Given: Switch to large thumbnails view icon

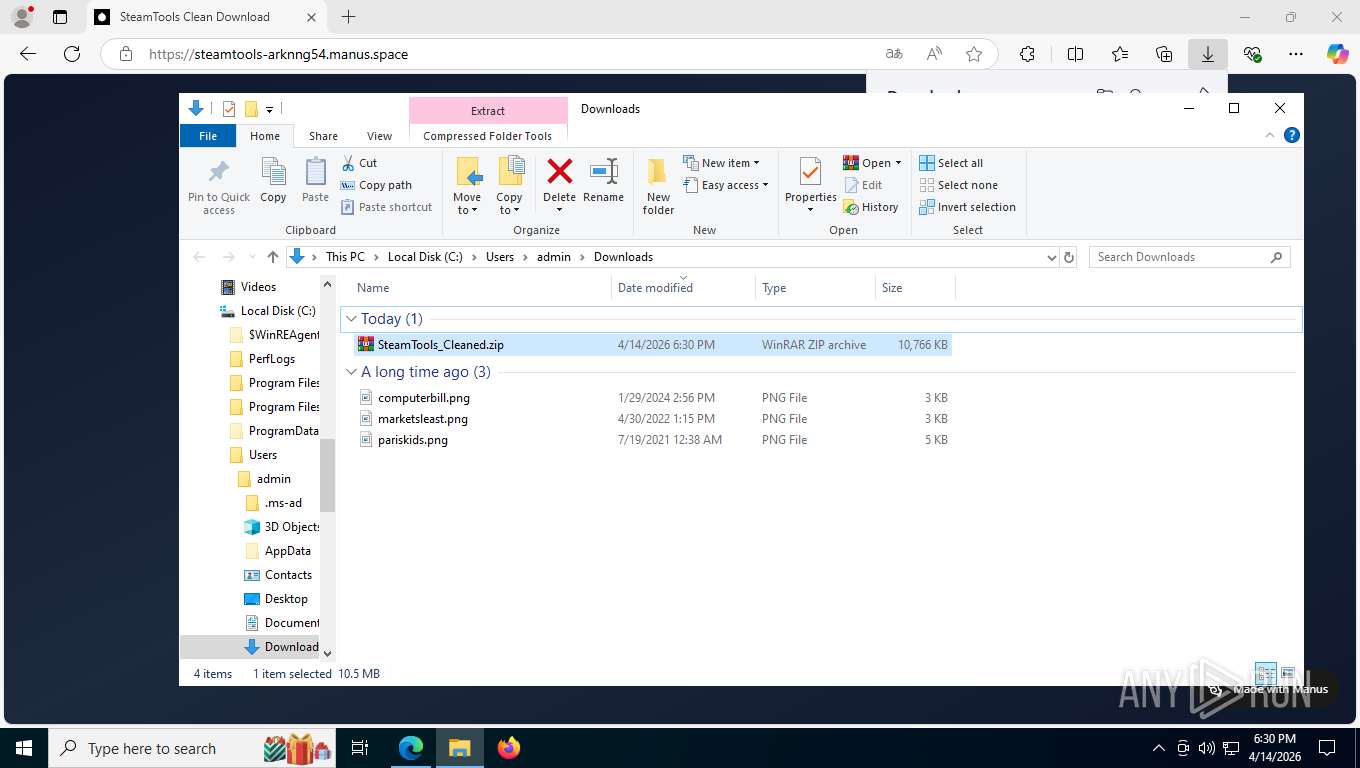Looking at the screenshot, I should pos(1288,673).
